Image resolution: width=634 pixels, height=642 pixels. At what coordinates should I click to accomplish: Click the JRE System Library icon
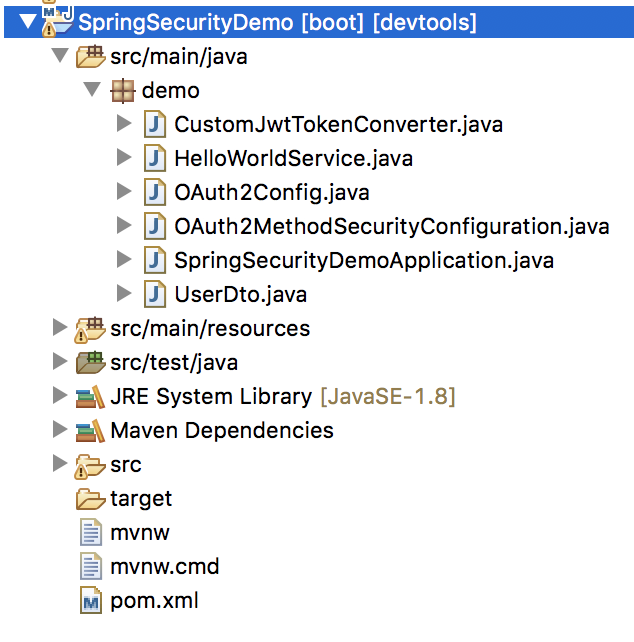click(x=90, y=396)
